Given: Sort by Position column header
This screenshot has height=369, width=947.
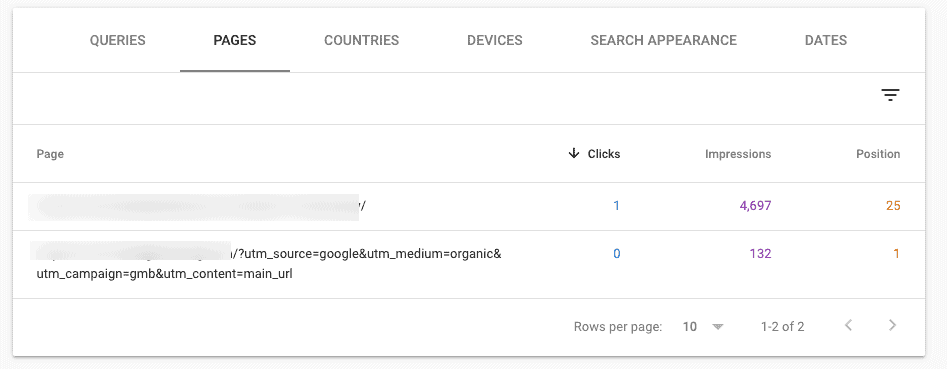Looking at the screenshot, I should pyautogui.click(x=878, y=154).
